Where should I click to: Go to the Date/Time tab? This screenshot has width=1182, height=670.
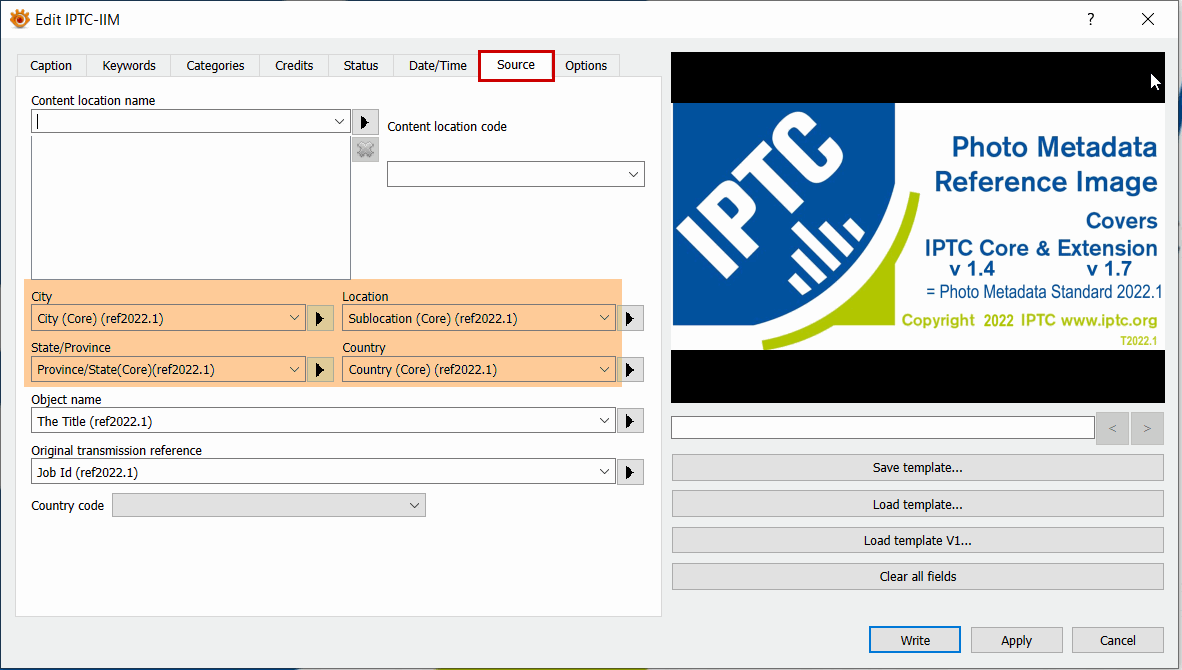(437, 66)
